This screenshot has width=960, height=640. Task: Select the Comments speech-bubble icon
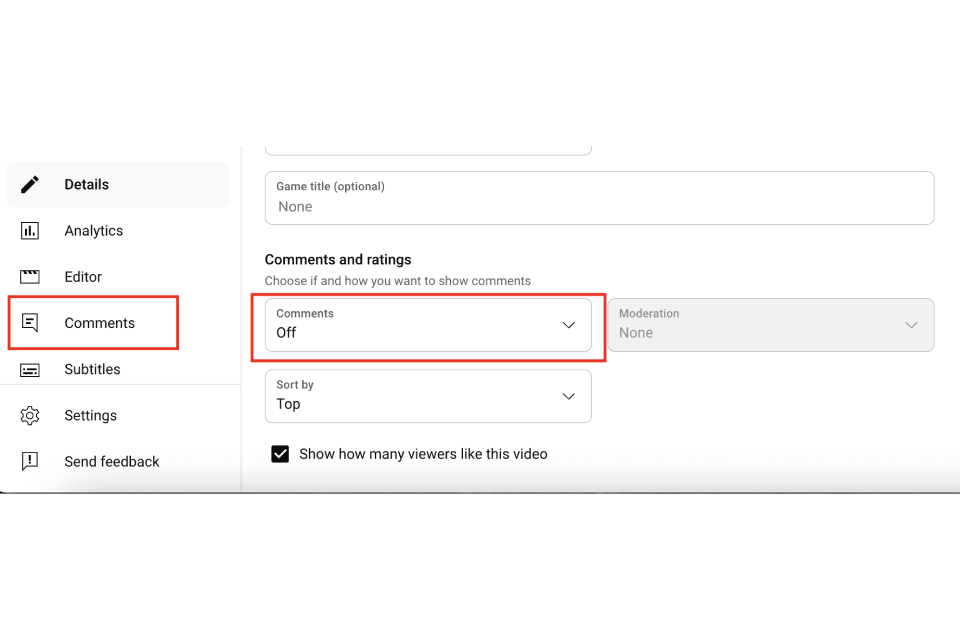point(30,322)
